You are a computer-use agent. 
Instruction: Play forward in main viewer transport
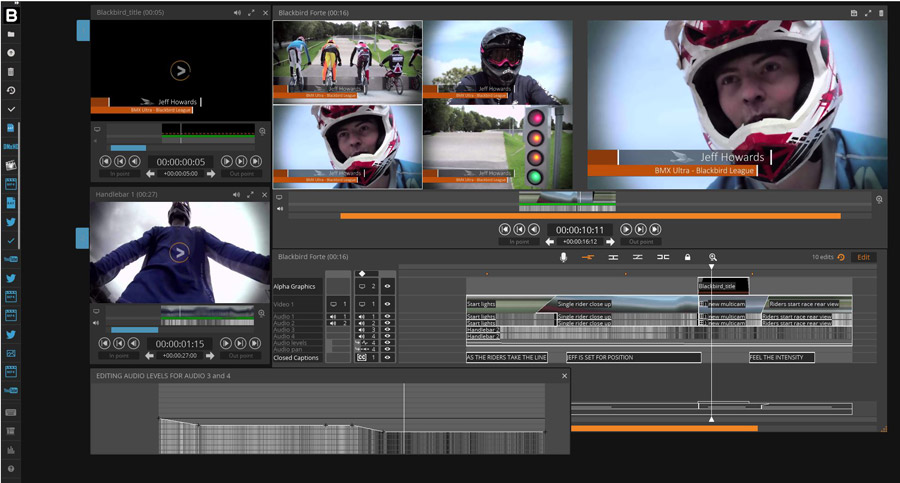pyautogui.click(x=626, y=229)
